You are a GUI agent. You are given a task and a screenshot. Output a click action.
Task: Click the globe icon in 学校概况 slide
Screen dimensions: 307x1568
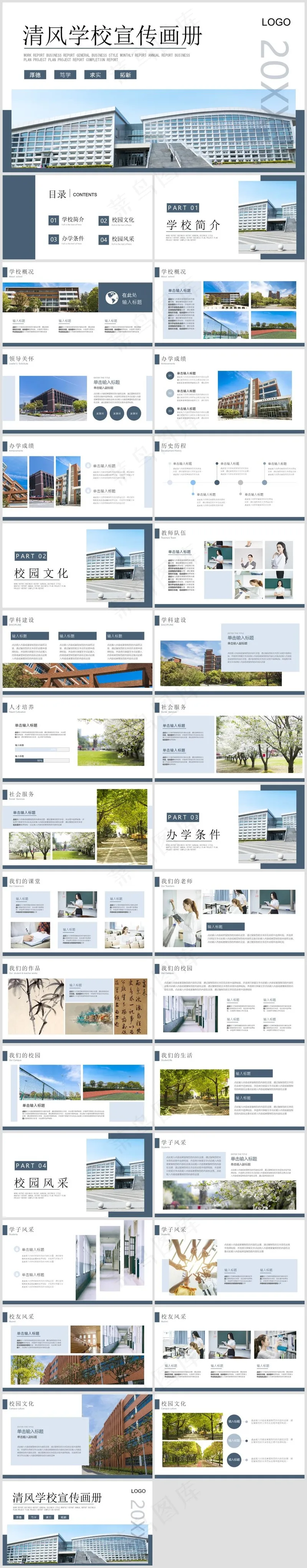pos(111,298)
